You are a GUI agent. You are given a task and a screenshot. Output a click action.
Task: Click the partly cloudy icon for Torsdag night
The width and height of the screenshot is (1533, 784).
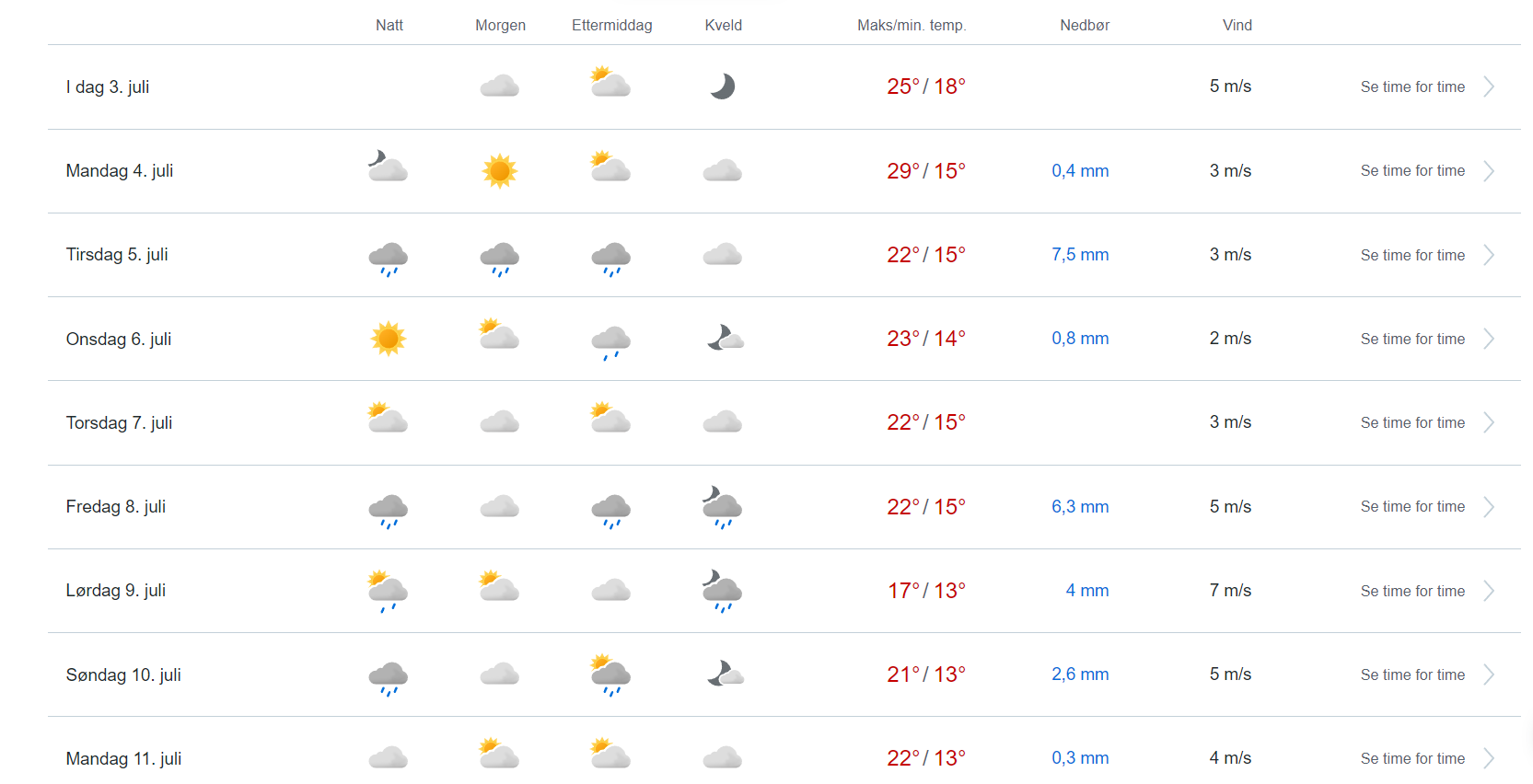(389, 419)
